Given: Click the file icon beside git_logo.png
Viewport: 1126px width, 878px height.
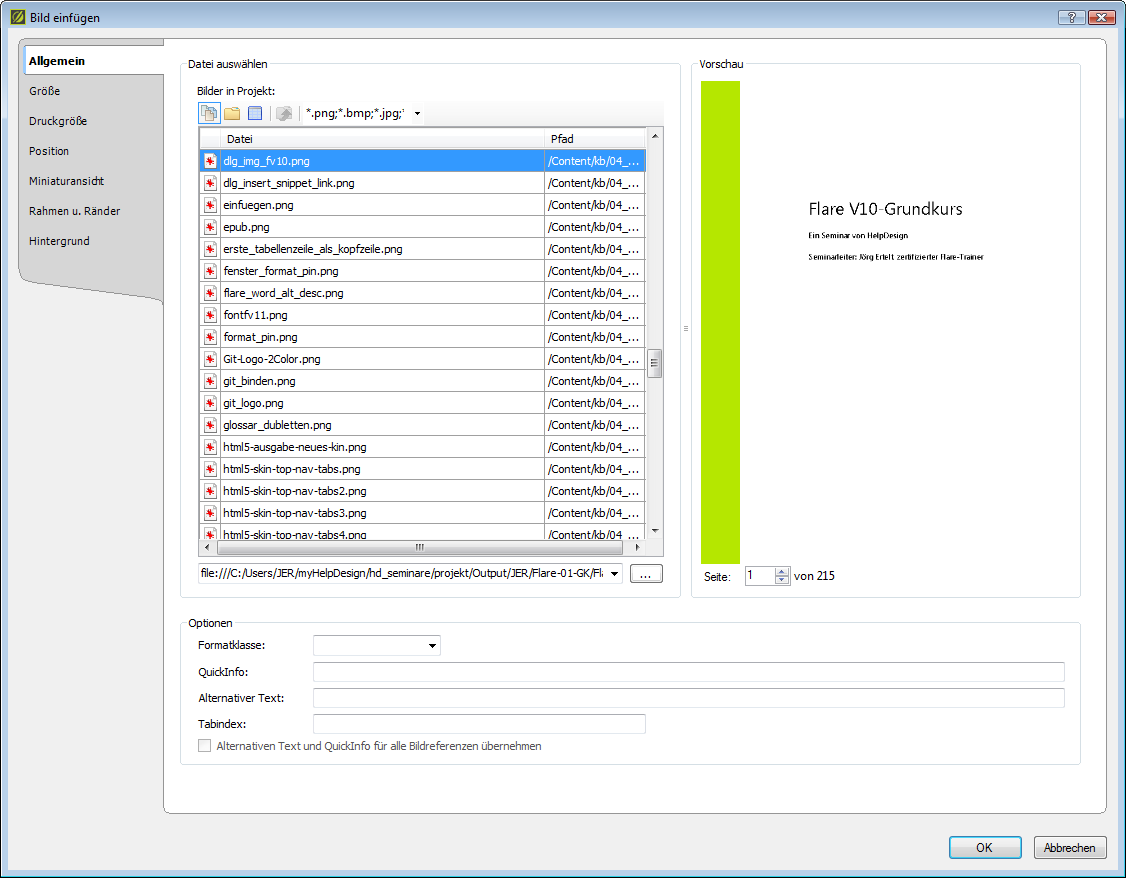Looking at the screenshot, I should coord(210,403).
